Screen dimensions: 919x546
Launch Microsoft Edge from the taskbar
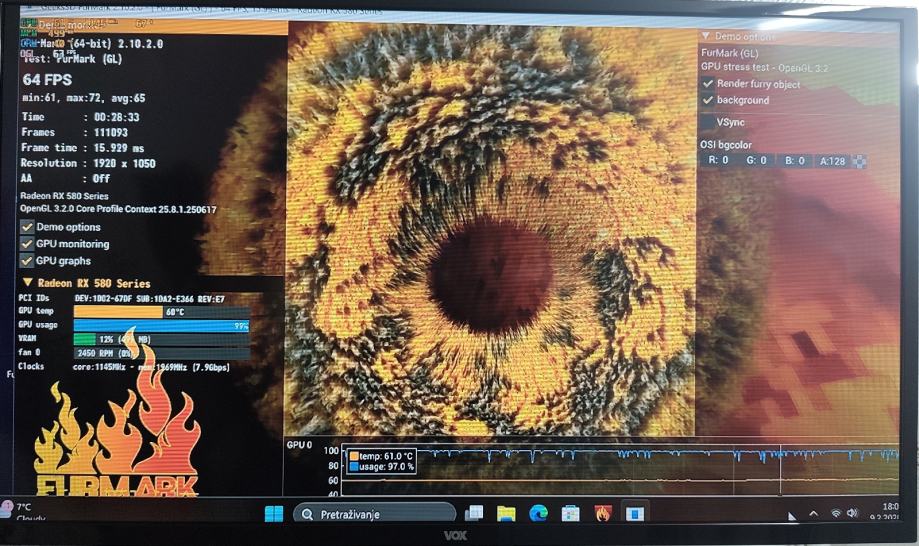click(538, 514)
